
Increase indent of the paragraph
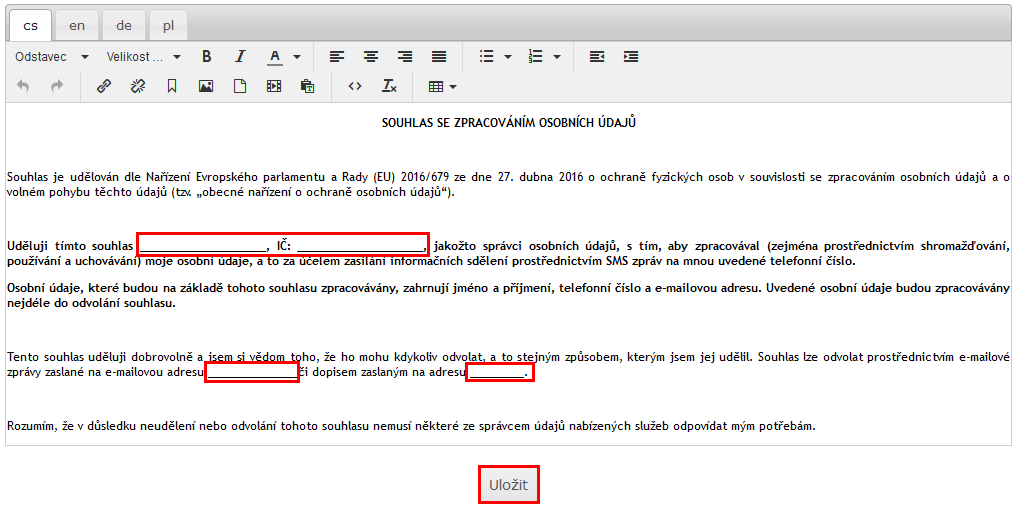631,57
